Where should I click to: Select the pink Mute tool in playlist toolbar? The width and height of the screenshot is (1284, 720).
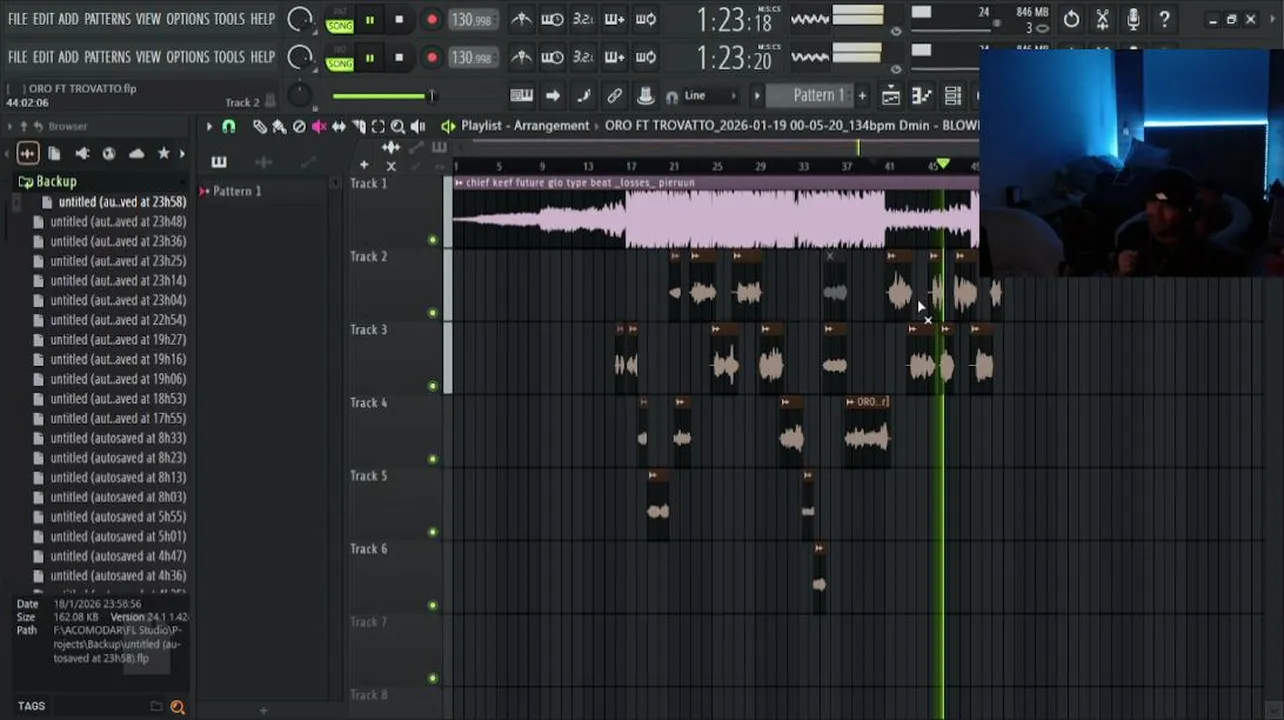[319, 127]
